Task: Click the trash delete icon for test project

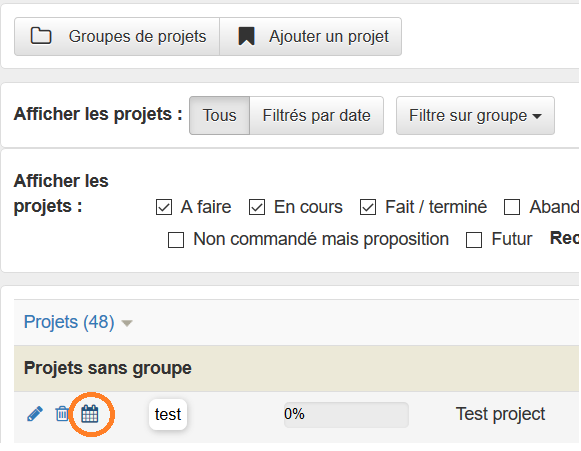Action: coord(62,414)
